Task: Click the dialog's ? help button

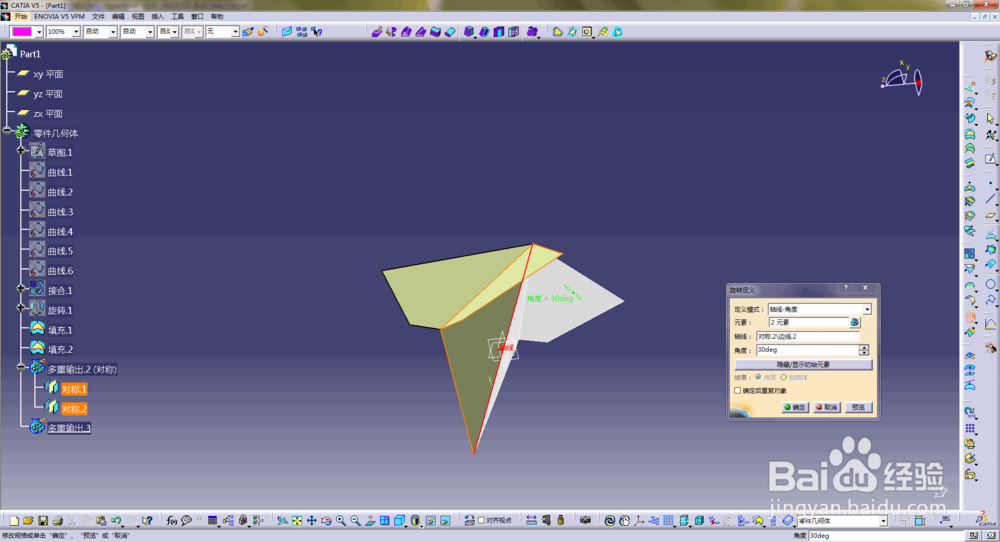Action: [846, 288]
